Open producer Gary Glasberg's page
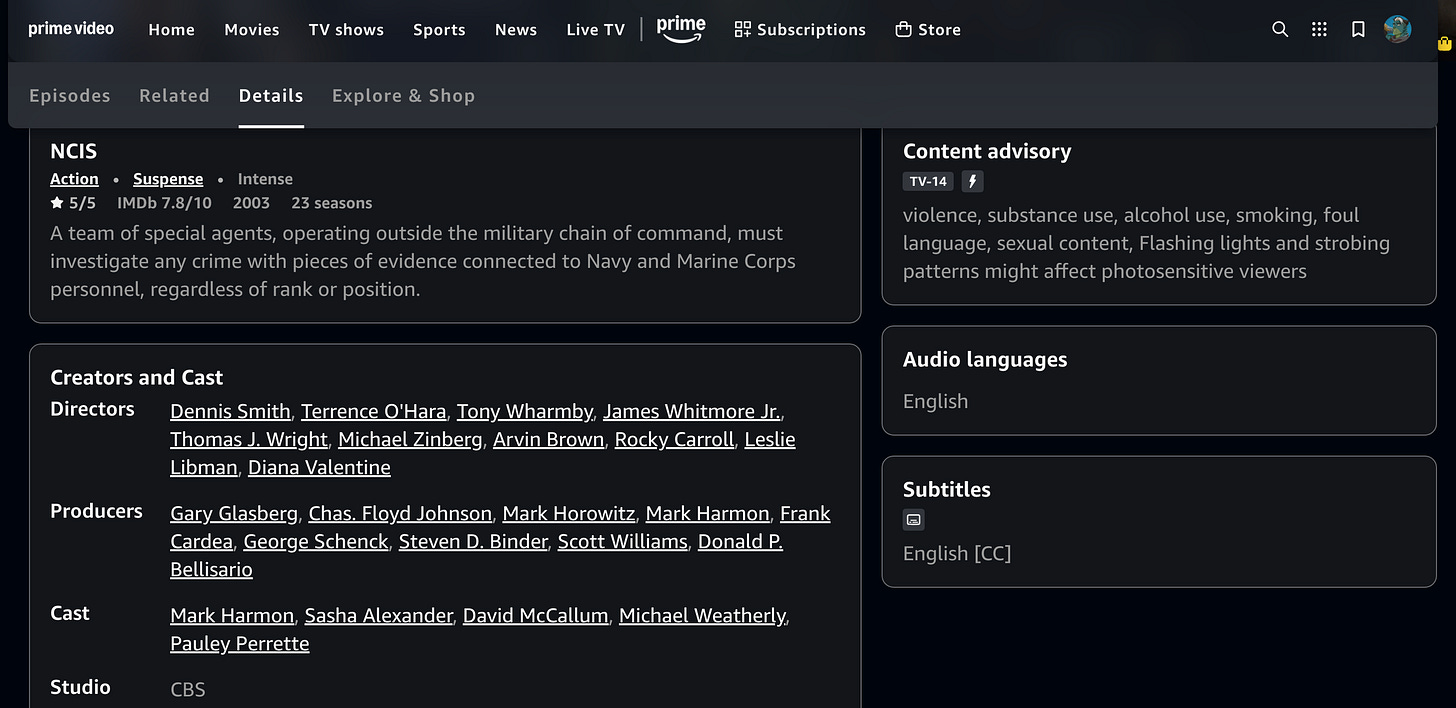The height and width of the screenshot is (708, 1456). [234, 513]
